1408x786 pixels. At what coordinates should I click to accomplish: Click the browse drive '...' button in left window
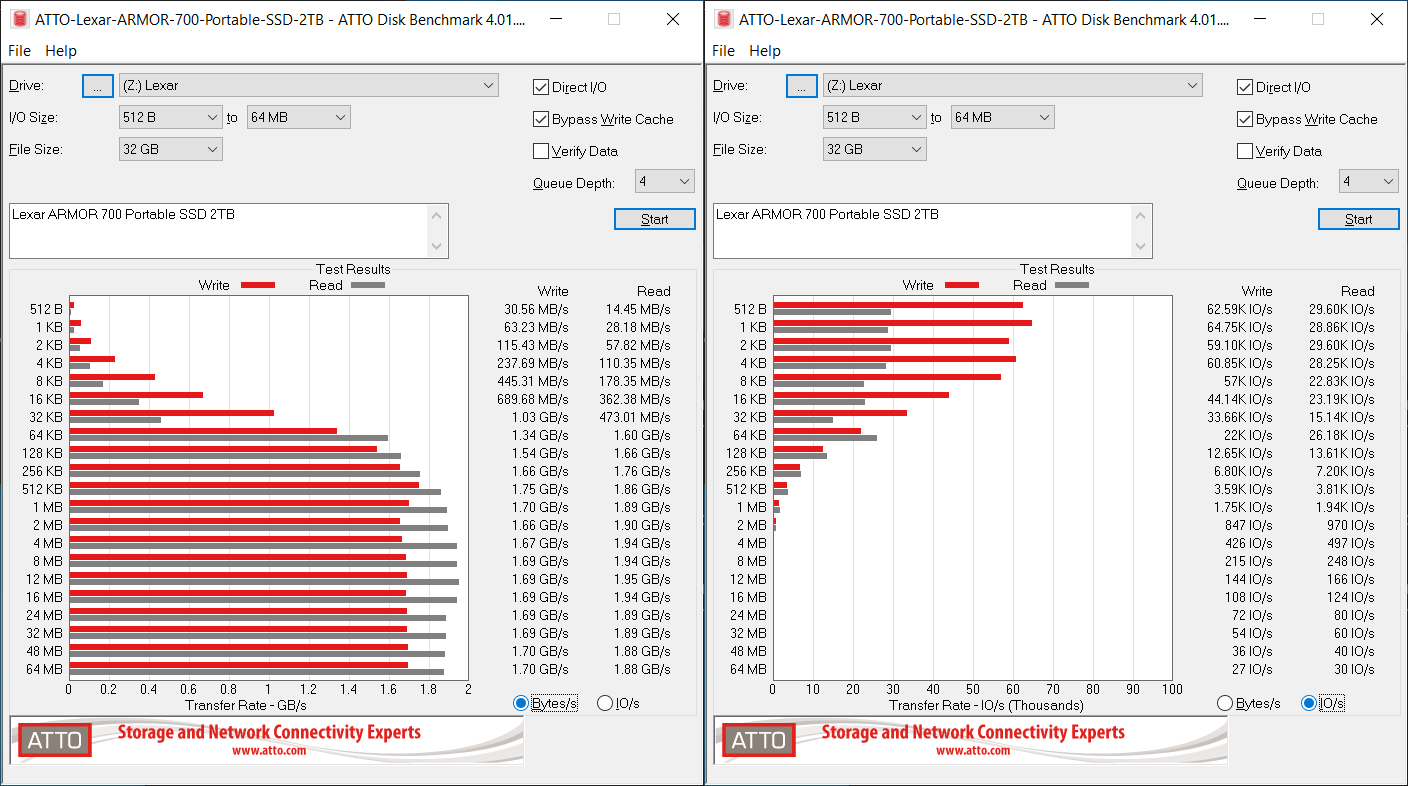tap(97, 86)
